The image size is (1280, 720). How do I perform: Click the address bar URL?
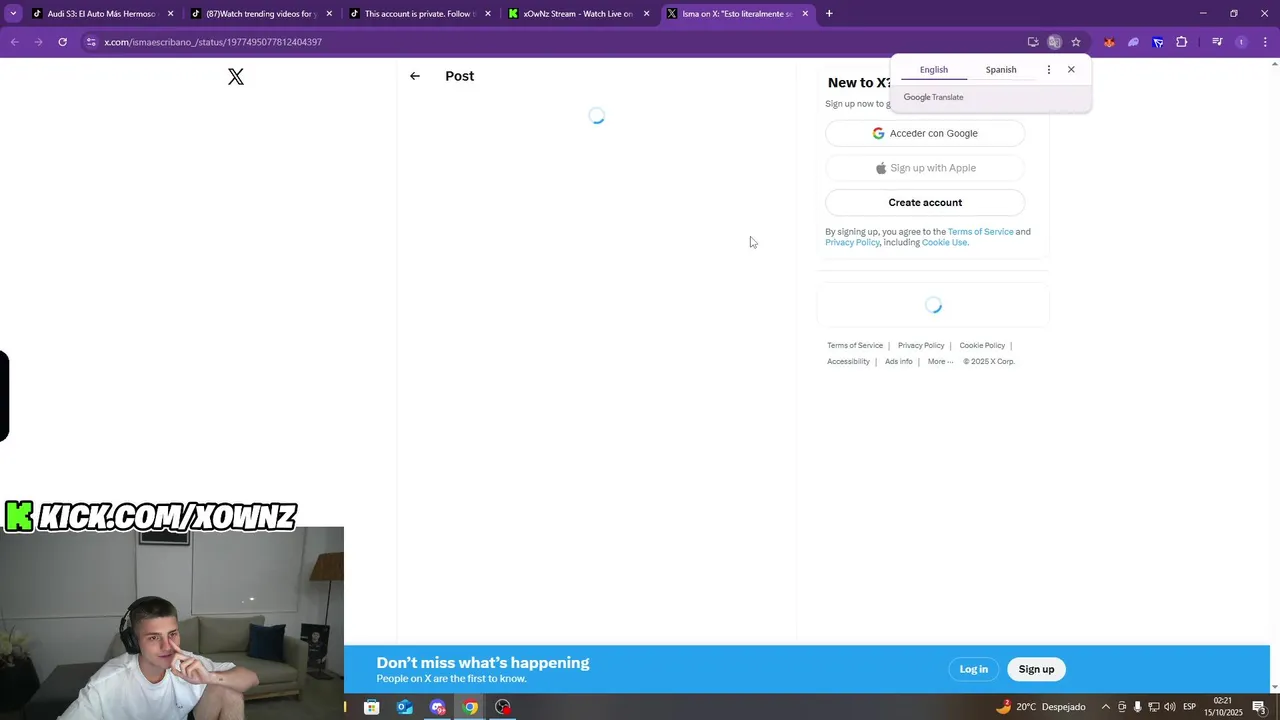coord(213,42)
